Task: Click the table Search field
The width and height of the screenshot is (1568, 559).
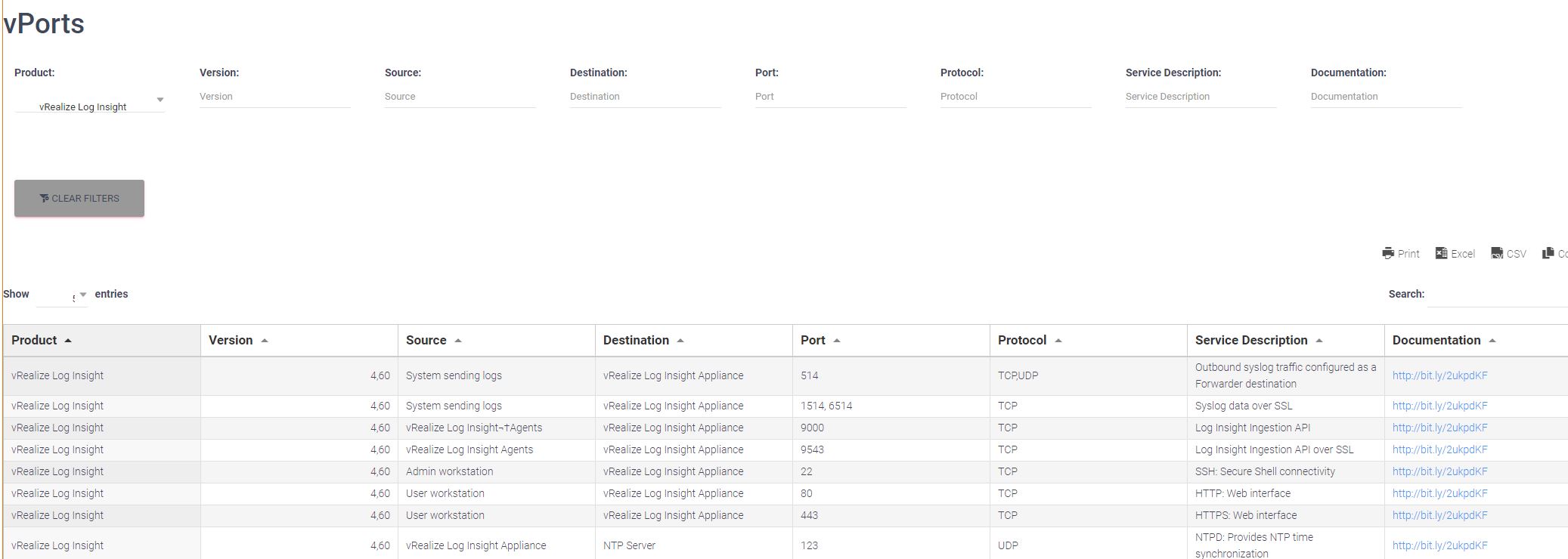Action: coord(1497,295)
